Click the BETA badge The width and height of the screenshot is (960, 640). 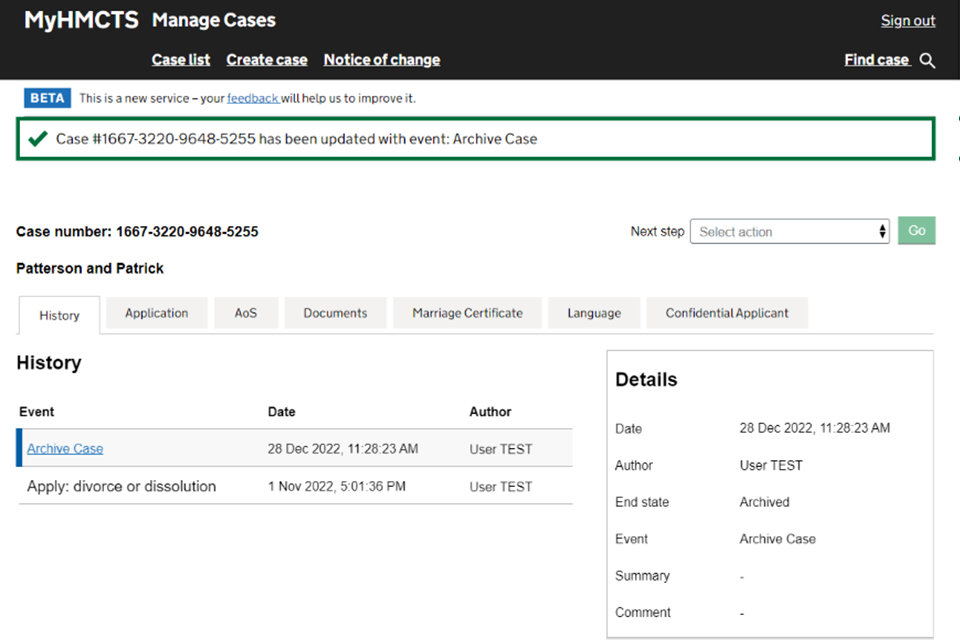tap(47, 98)
